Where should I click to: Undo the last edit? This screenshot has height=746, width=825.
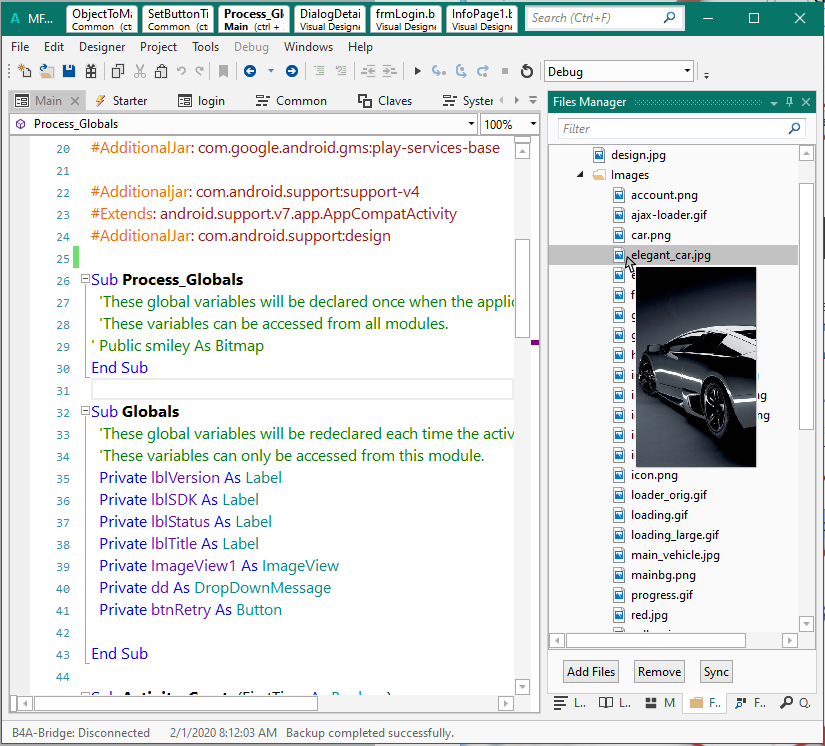181,71
